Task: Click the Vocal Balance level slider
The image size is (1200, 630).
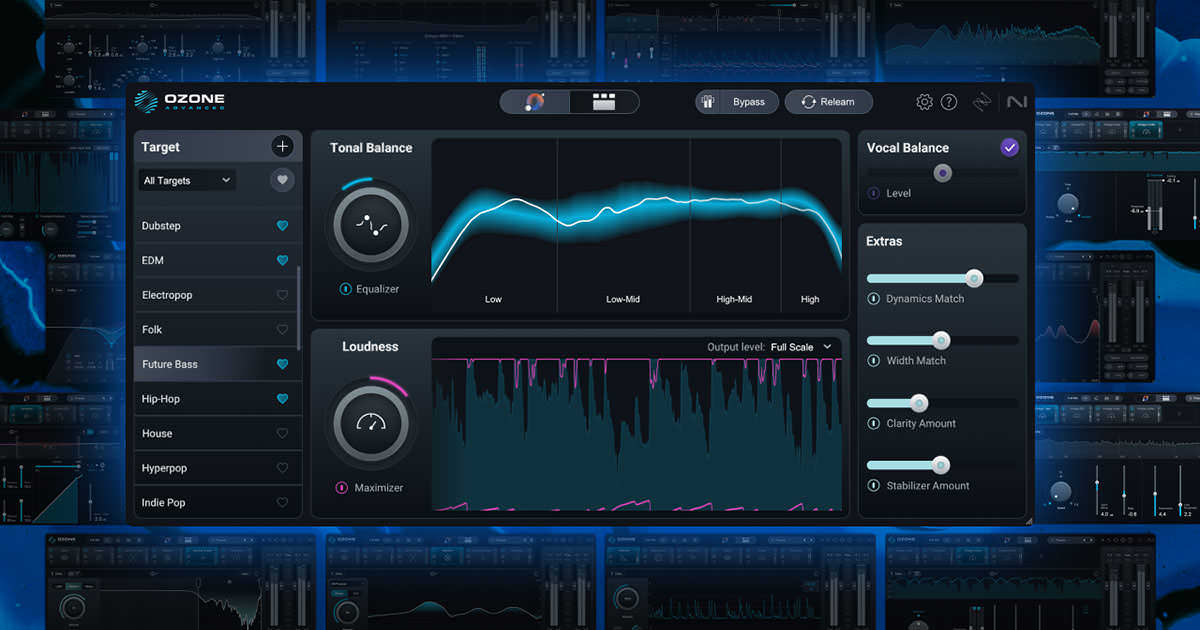Action: click(942, 173)
